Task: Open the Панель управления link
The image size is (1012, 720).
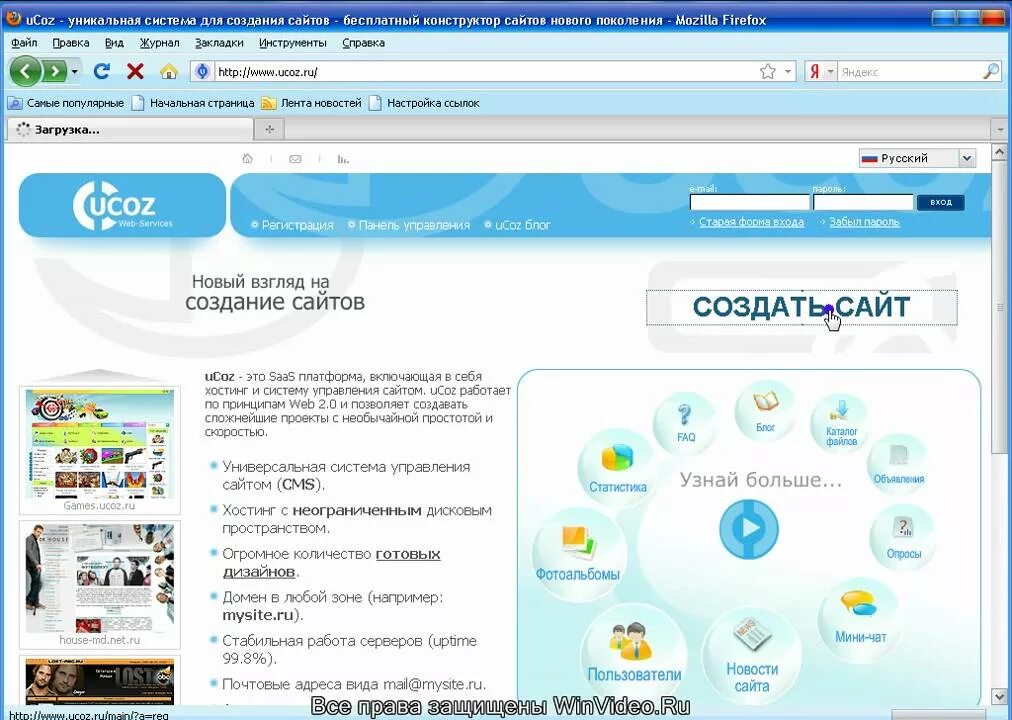Action: (x=414, y=225)
